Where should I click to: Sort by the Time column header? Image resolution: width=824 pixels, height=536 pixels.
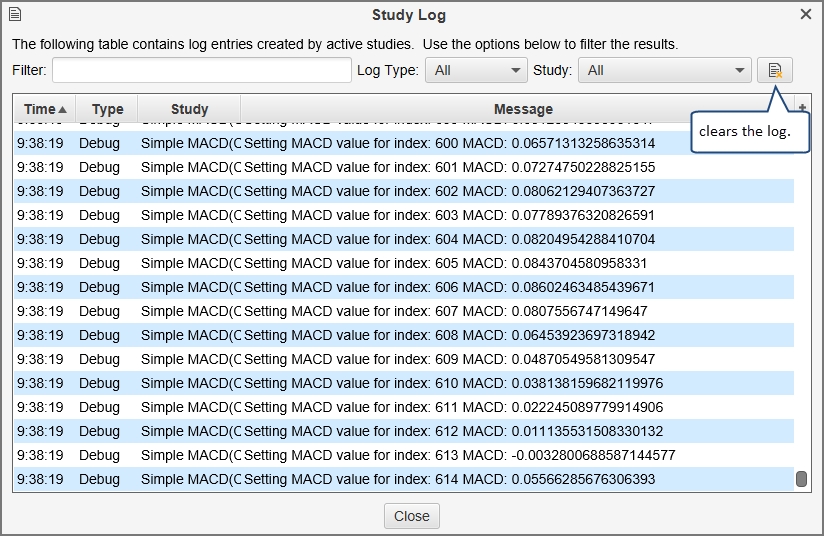coord(40,109)
